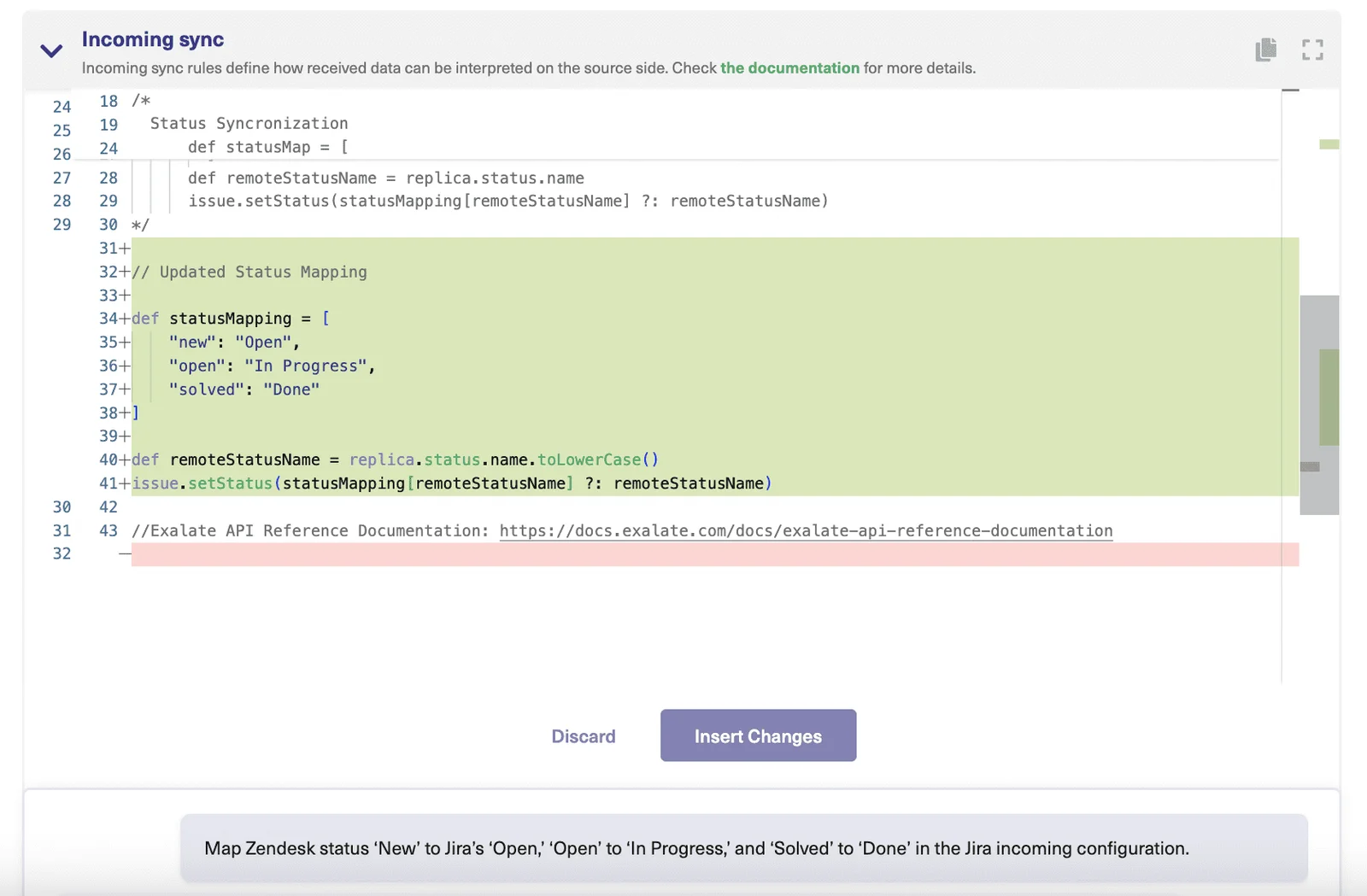1367x896 pixels.
Task: Open the Exalate API reference URL
Action: coord(806,530)
